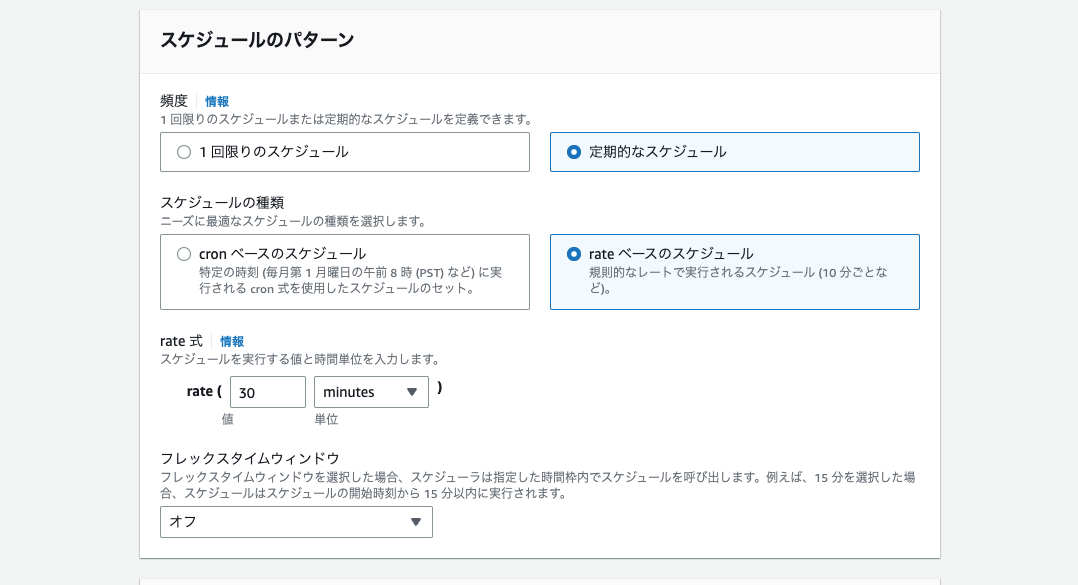Choose the rate ベースのスケジュール radio option
Screen dimensions: 1078x585
(573, 254)
